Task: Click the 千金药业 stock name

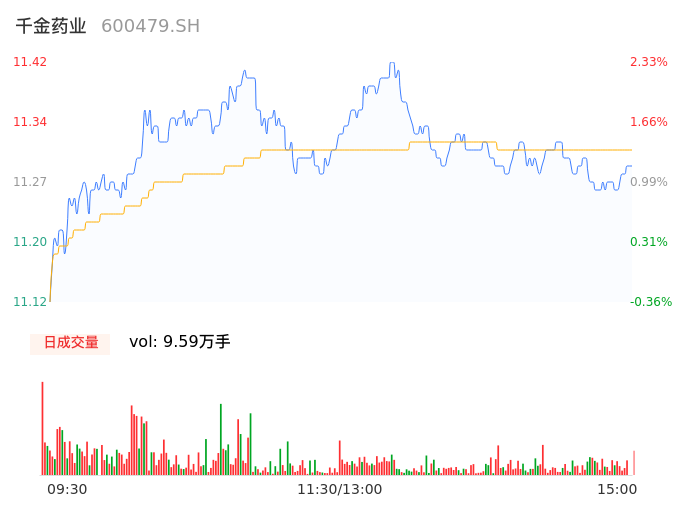Action: (51, 26)
